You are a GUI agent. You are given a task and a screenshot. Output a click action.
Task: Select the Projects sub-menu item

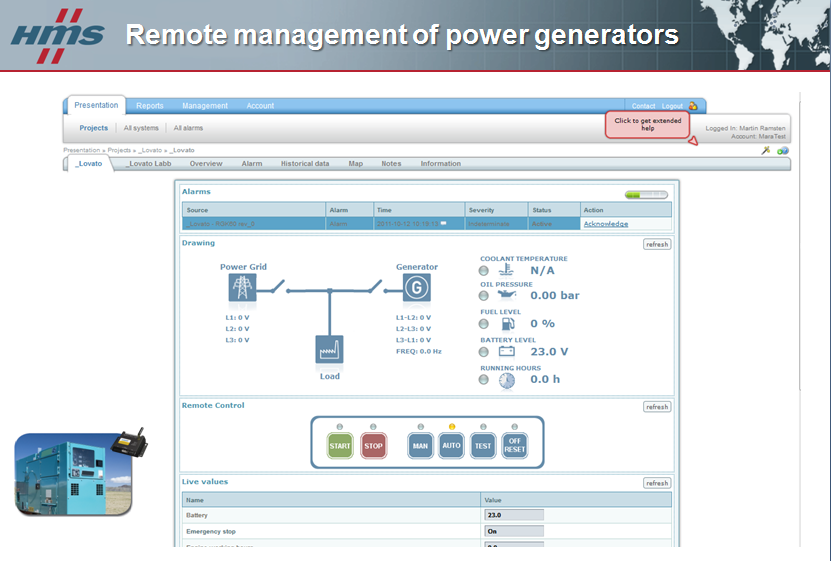click(93, 128)
